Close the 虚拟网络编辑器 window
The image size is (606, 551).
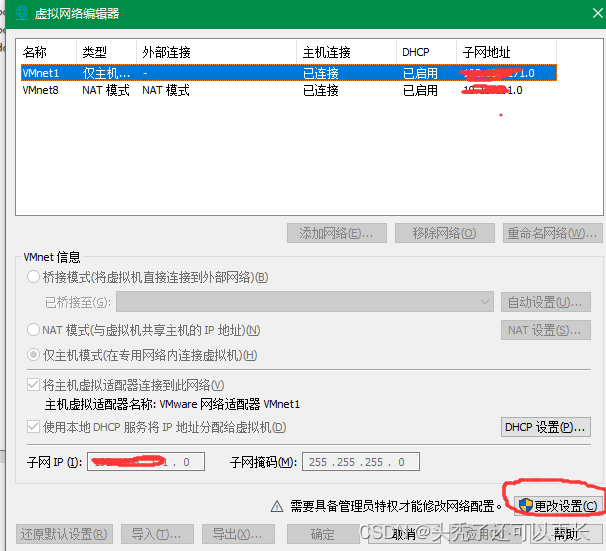coord(597,13)
